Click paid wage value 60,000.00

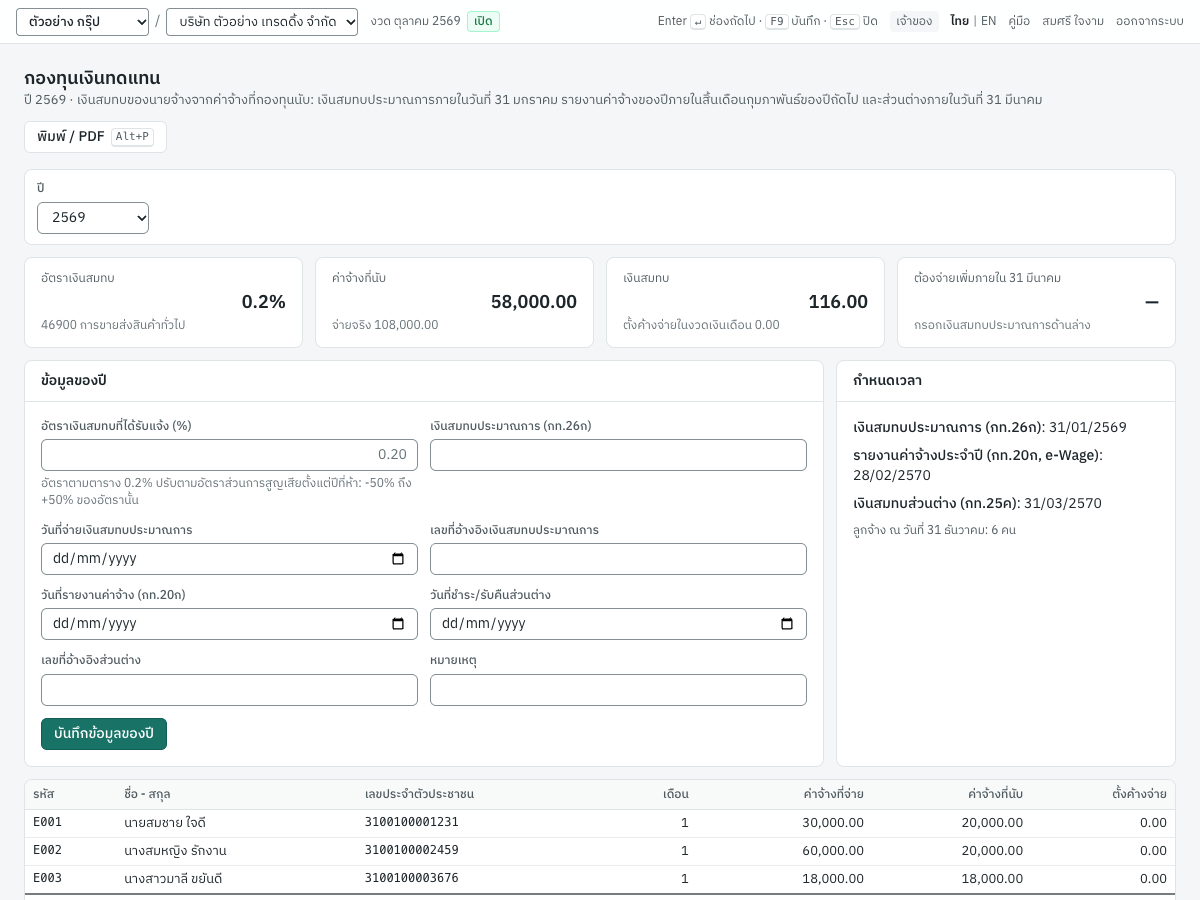[x=833, y=851]
